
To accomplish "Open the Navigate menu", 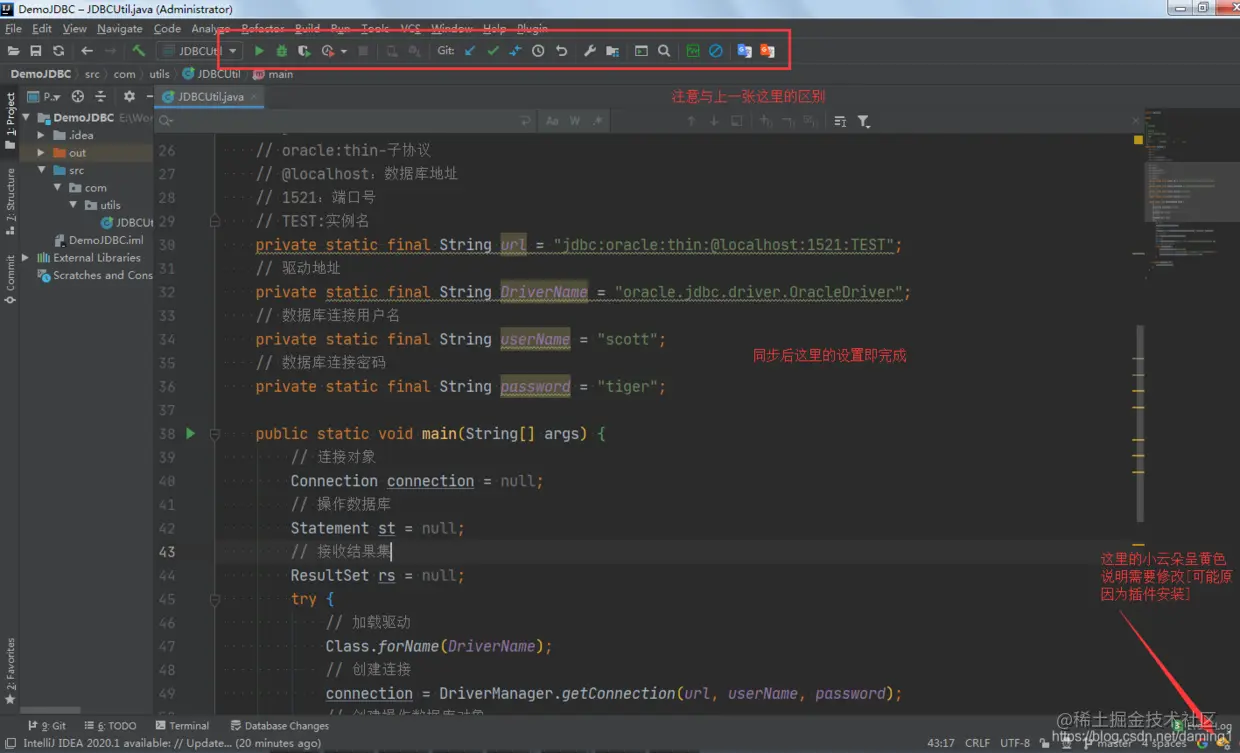I will [x=120, y=29].
